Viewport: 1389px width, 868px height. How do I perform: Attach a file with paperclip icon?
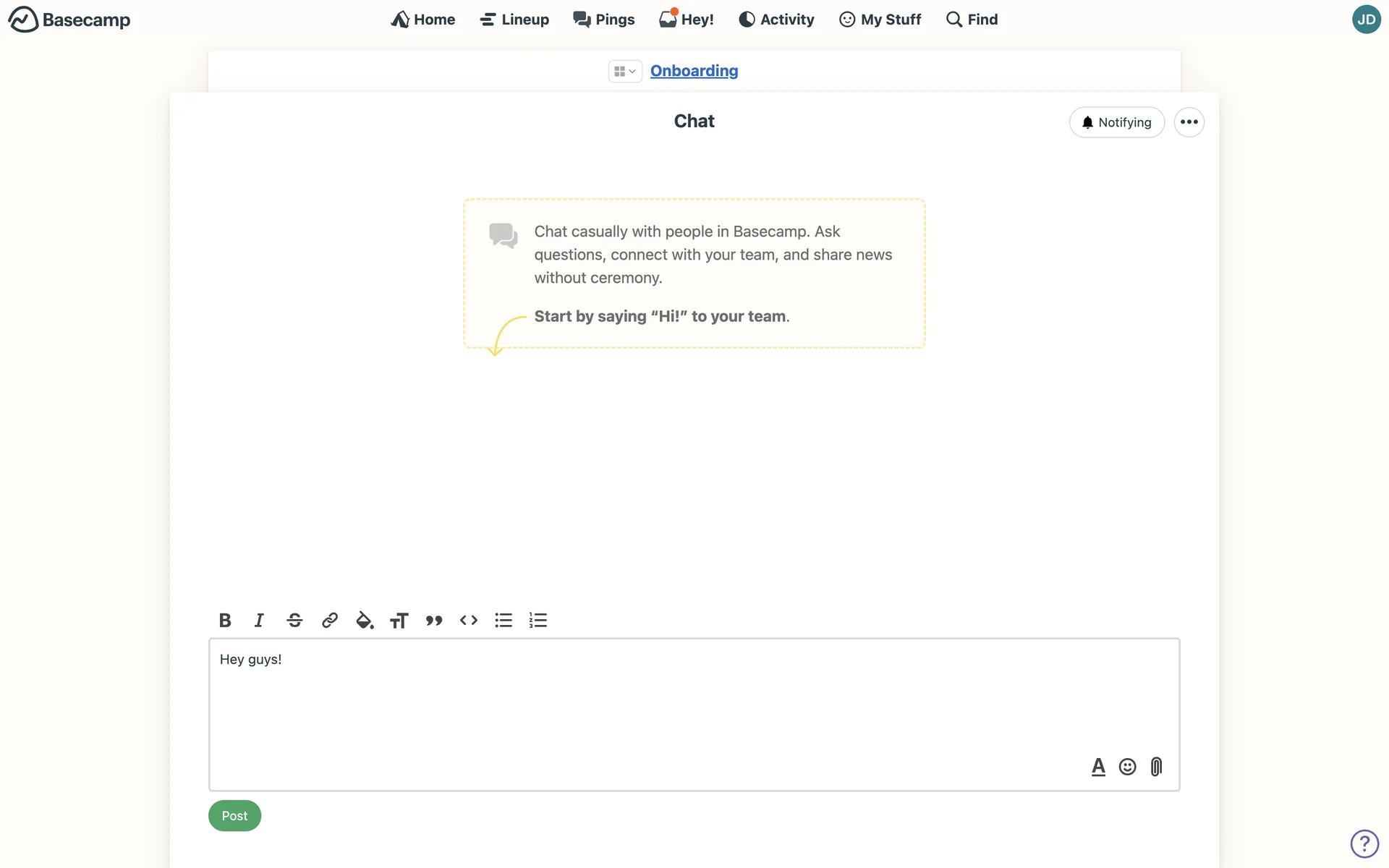1156,767
